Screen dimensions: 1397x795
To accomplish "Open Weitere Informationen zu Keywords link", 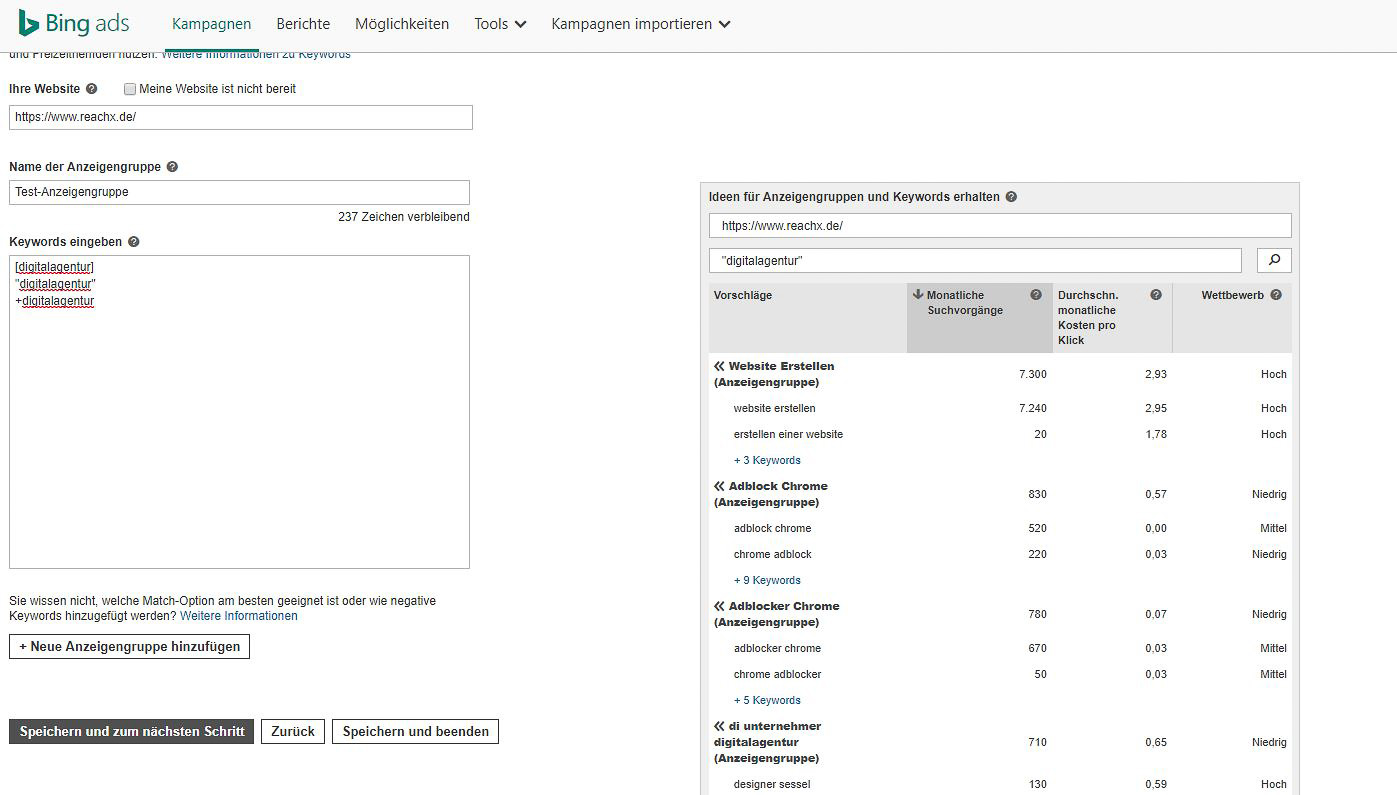I will (x=256, y=54).
